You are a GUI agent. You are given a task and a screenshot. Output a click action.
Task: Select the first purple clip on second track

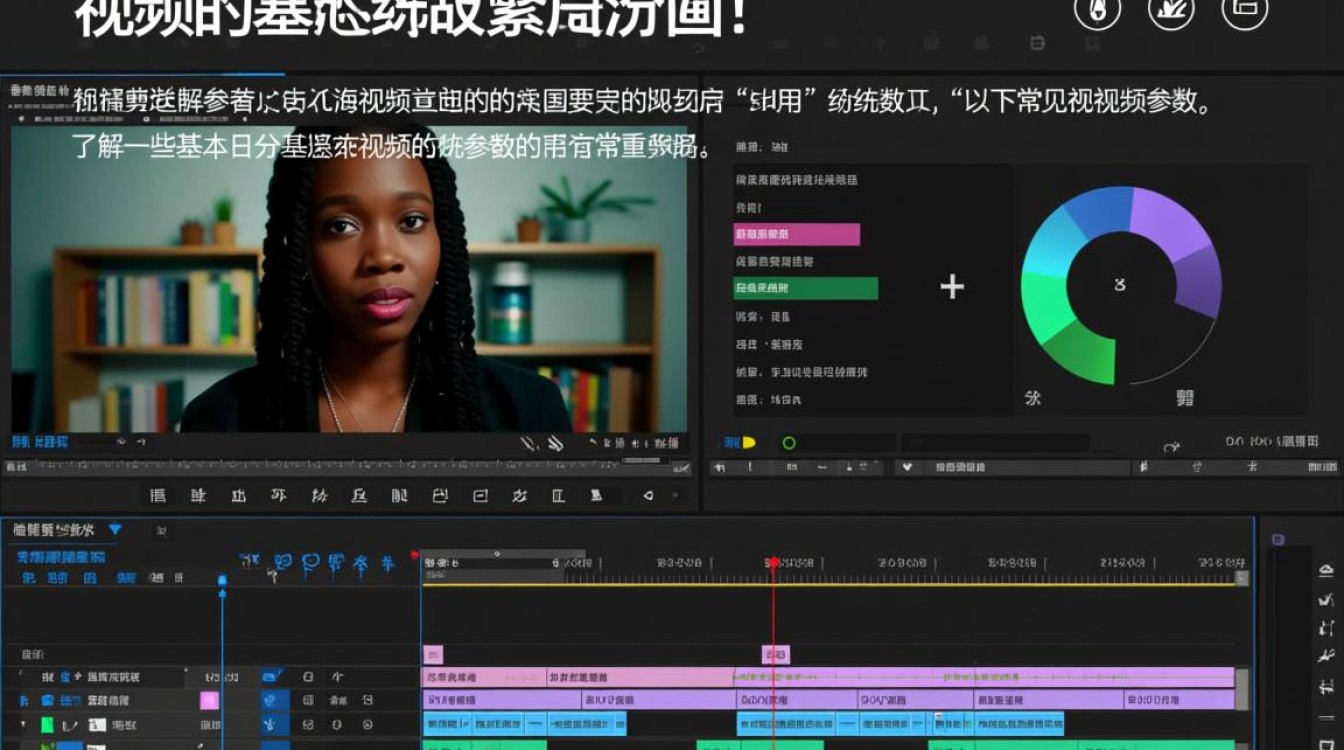(x=501, y=701)
